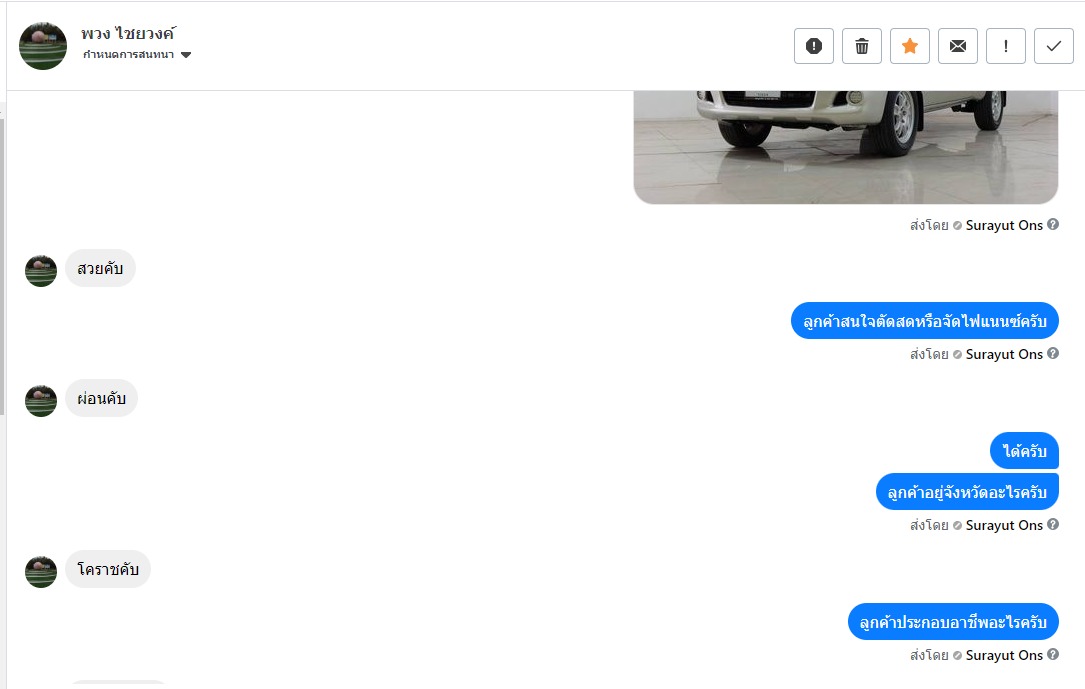
Task: Open พวง ไชยวงค์ profile picture in header
Action: (x=43, y=46)
